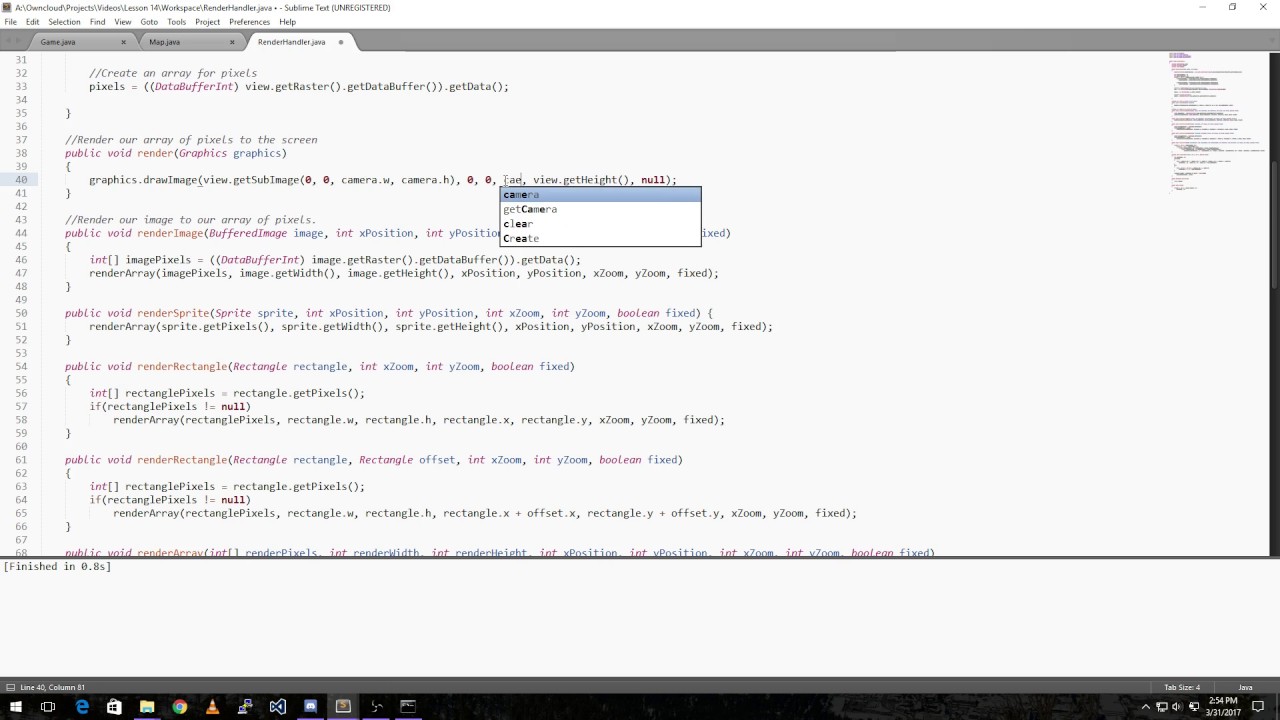Screen dimensions: 1280x720
Task: Open the Preferences menu
Action: point(249,22)
